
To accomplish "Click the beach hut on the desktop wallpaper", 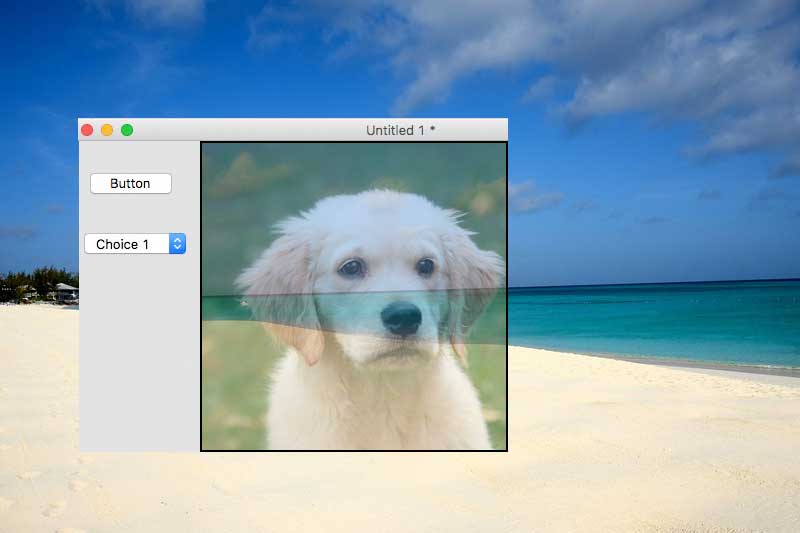I will [65, 292].
